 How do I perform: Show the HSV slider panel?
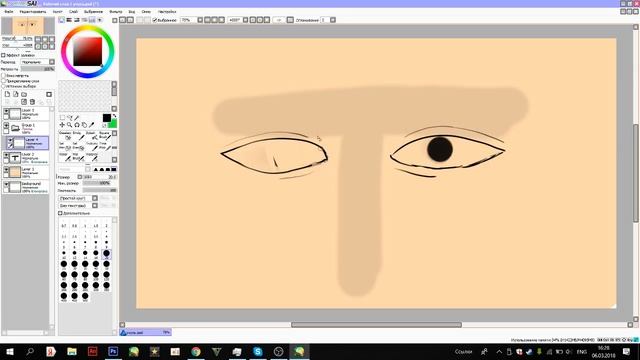76,20
